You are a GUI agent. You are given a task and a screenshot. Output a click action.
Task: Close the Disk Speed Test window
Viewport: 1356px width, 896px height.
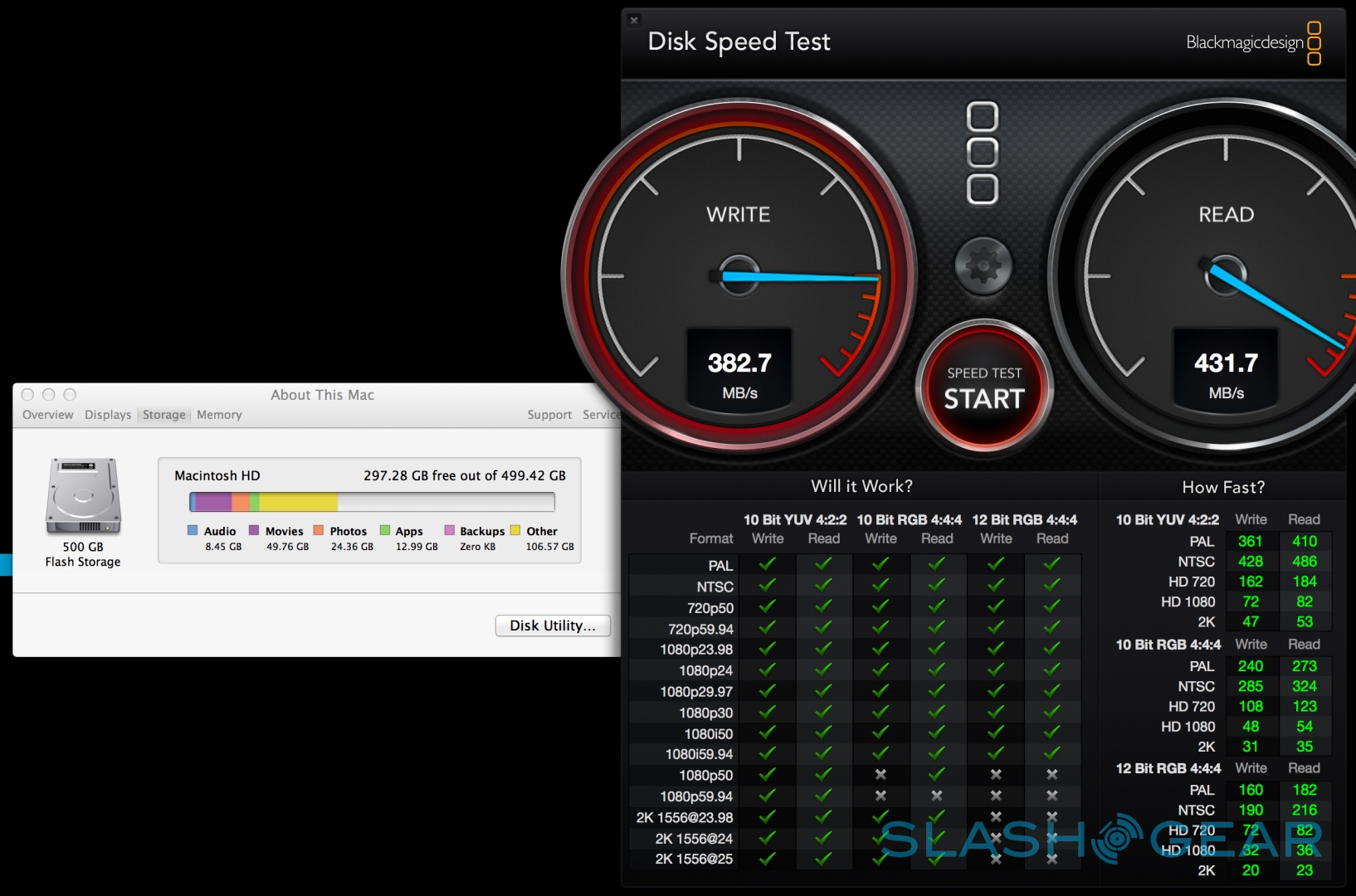coord(634,20)
